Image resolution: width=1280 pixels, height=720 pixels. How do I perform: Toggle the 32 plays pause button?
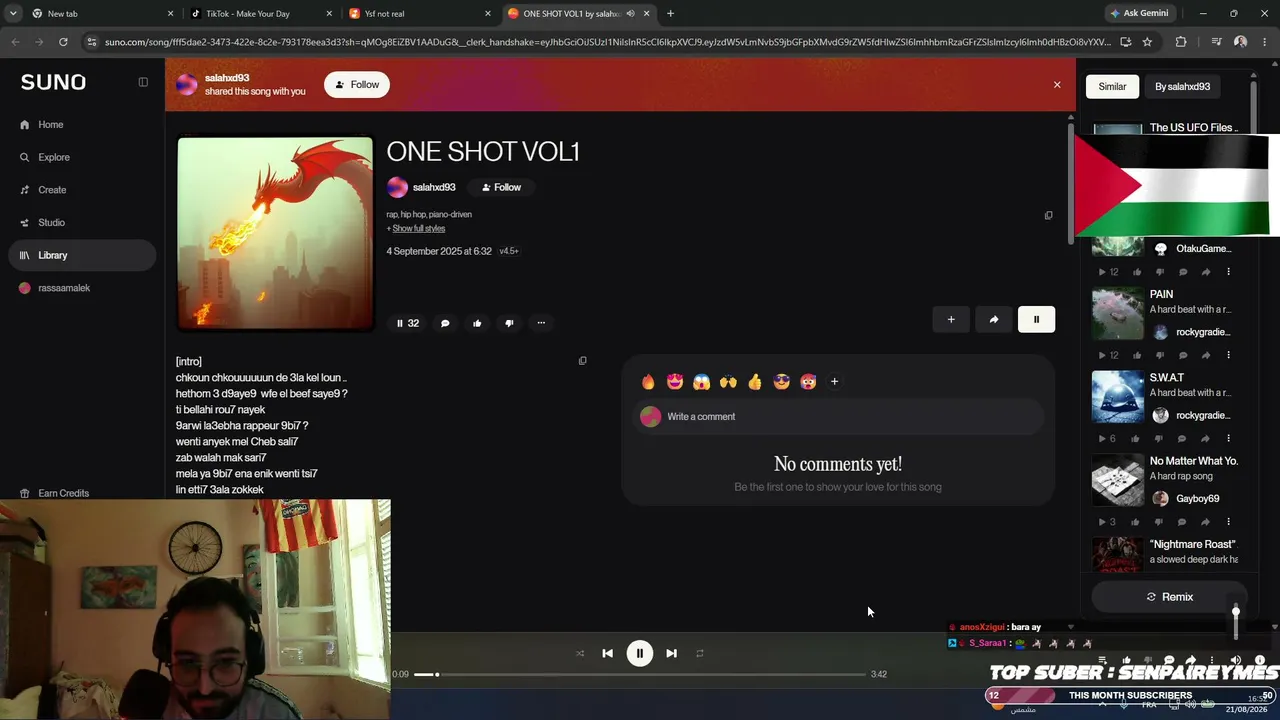coord(408,323)
